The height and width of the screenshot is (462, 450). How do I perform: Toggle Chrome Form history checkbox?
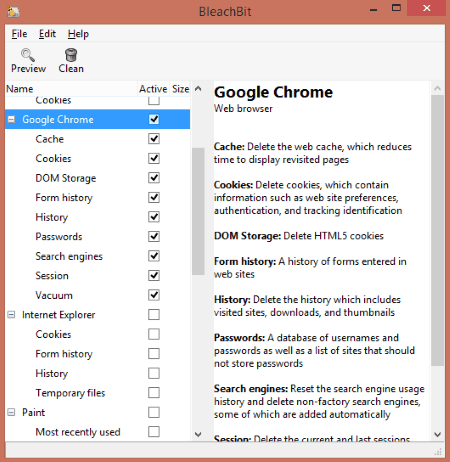[x=154, y=197]
